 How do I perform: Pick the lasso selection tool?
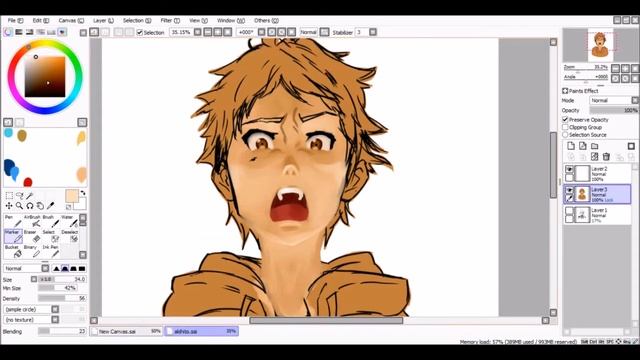(x=20, y=196)
